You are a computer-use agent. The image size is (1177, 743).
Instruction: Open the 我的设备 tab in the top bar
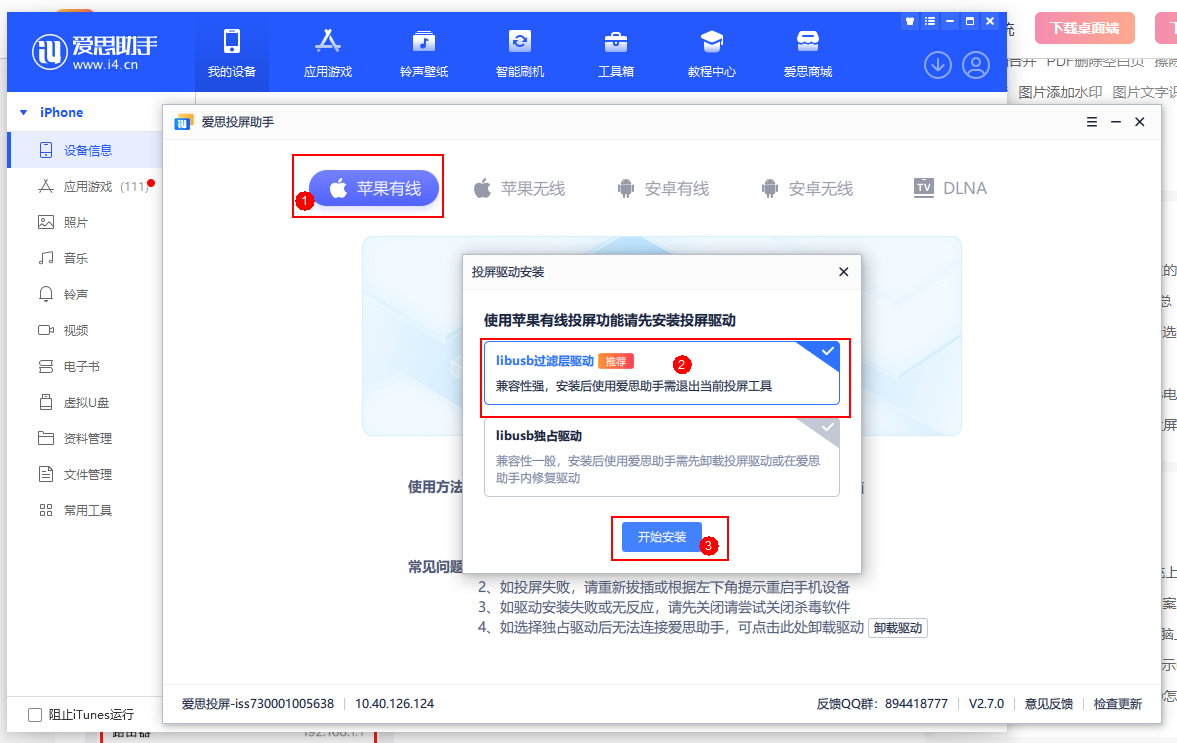(232, 53)
